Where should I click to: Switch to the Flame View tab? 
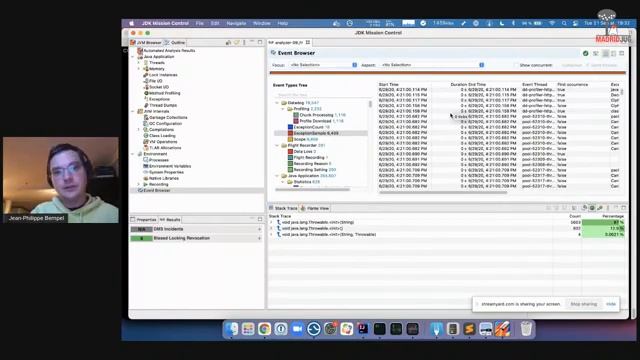pos(315,208)
